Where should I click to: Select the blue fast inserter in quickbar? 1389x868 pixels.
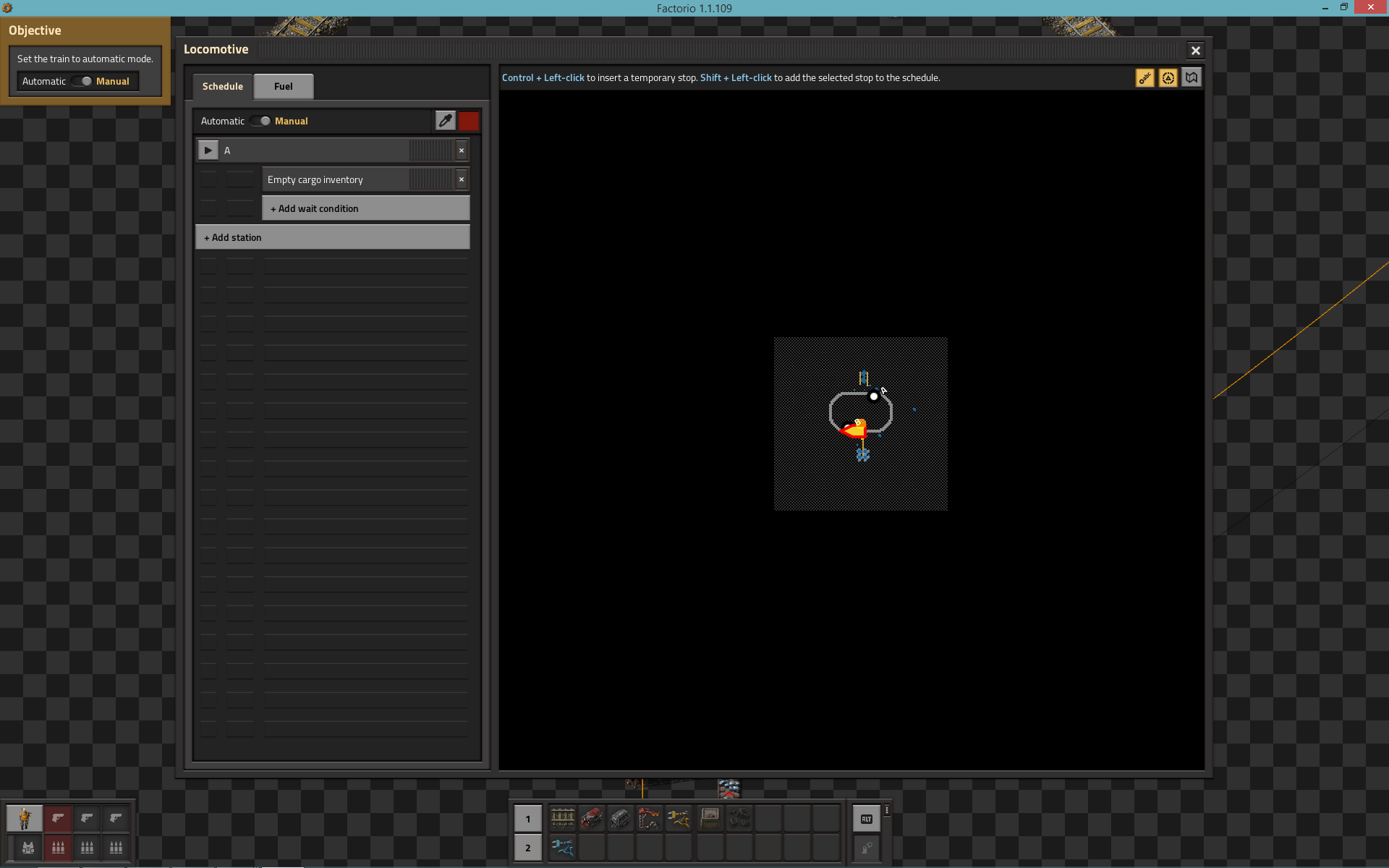(x=562, y=848)
